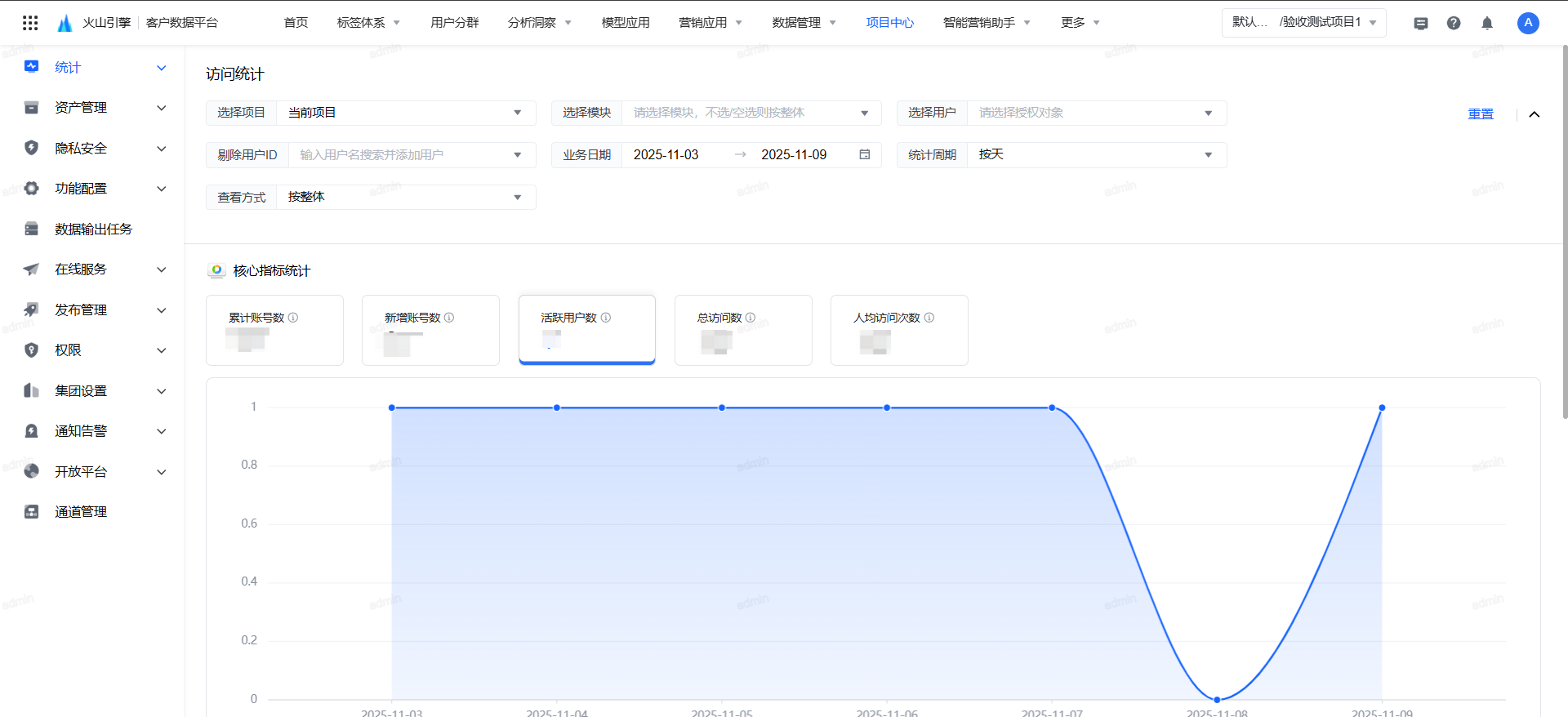1568x717 pixels.
Task: Click the 核心指标统计 section icon
Action: (216, 270)
